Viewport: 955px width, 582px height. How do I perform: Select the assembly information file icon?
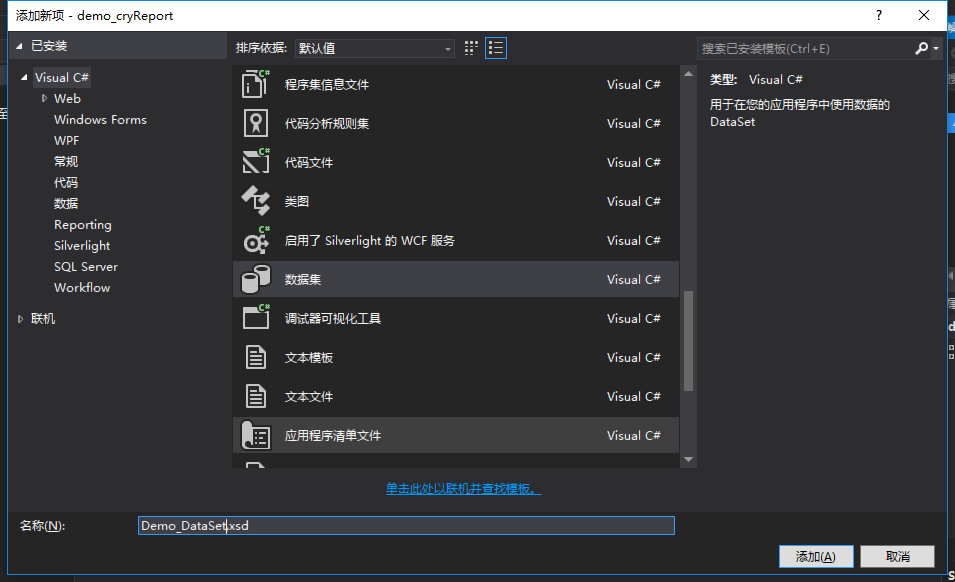click(x=256, y=84)
